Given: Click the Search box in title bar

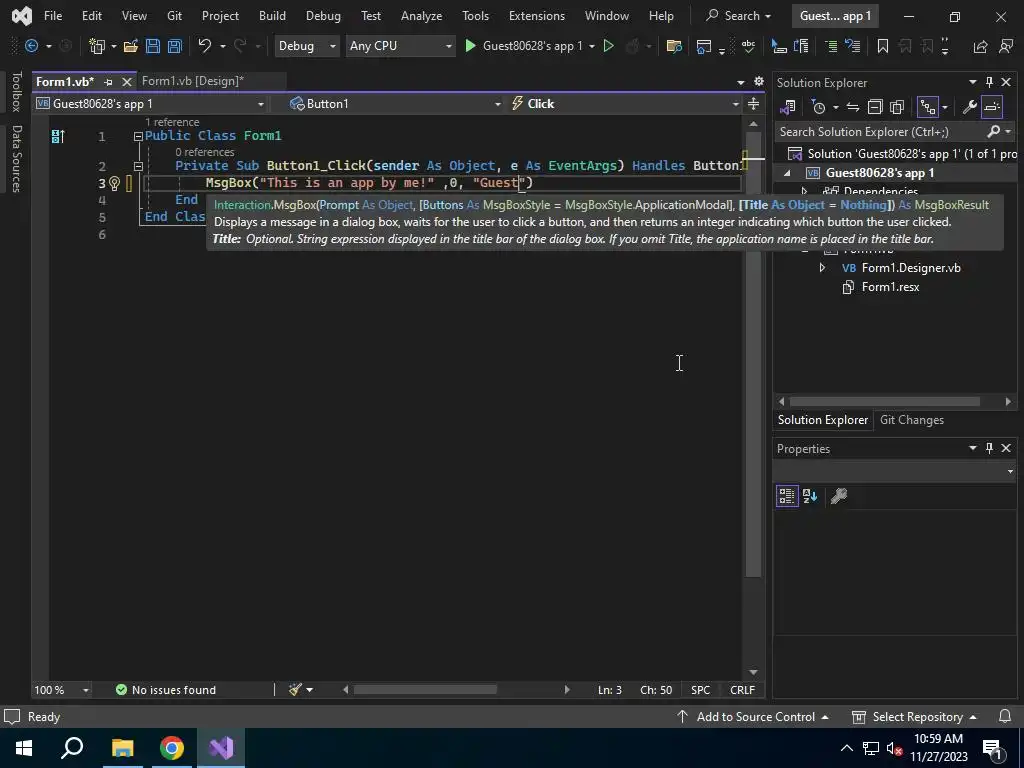Looking at the screenshot, I should pyautogui.click(x=739, y=16).
